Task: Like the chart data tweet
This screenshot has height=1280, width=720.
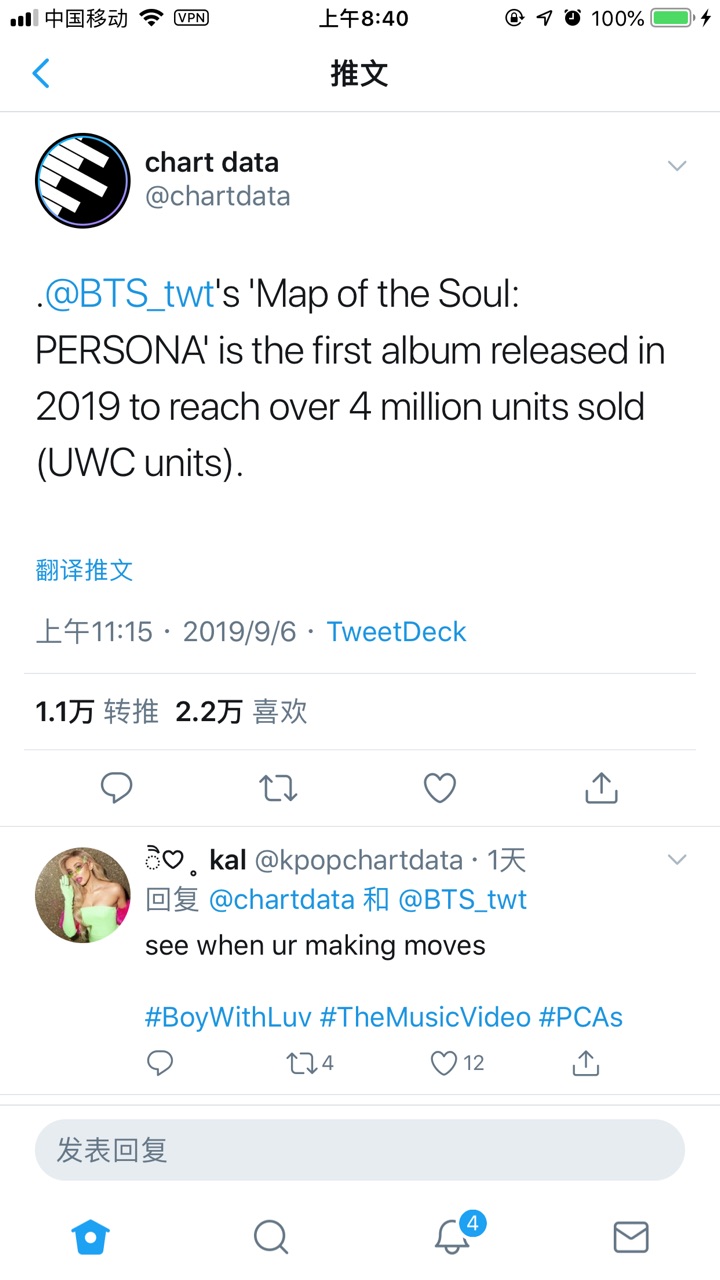Action: click(440, 789)
